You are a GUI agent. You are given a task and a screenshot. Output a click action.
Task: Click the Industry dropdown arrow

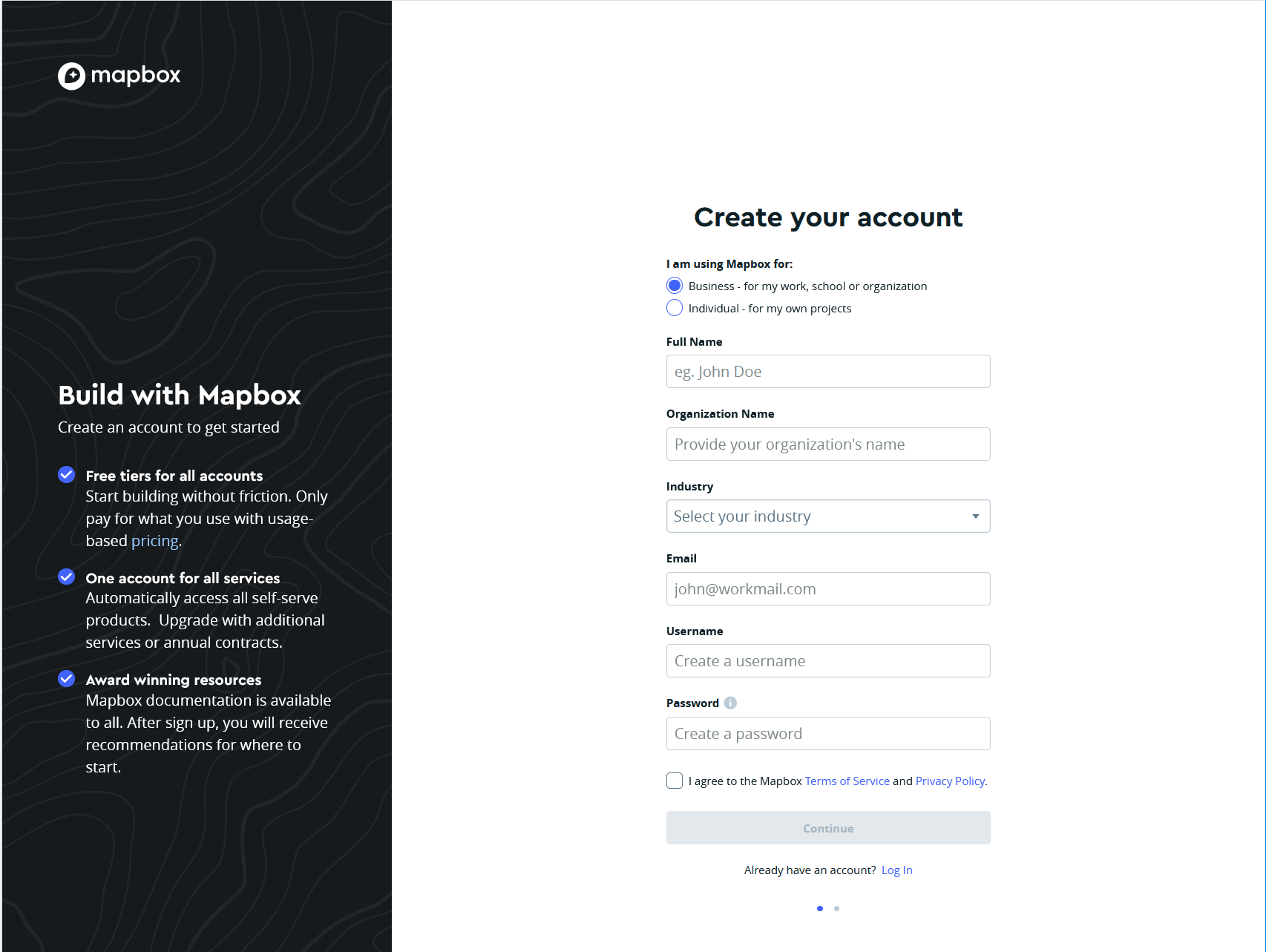click(x=975, y=516)
